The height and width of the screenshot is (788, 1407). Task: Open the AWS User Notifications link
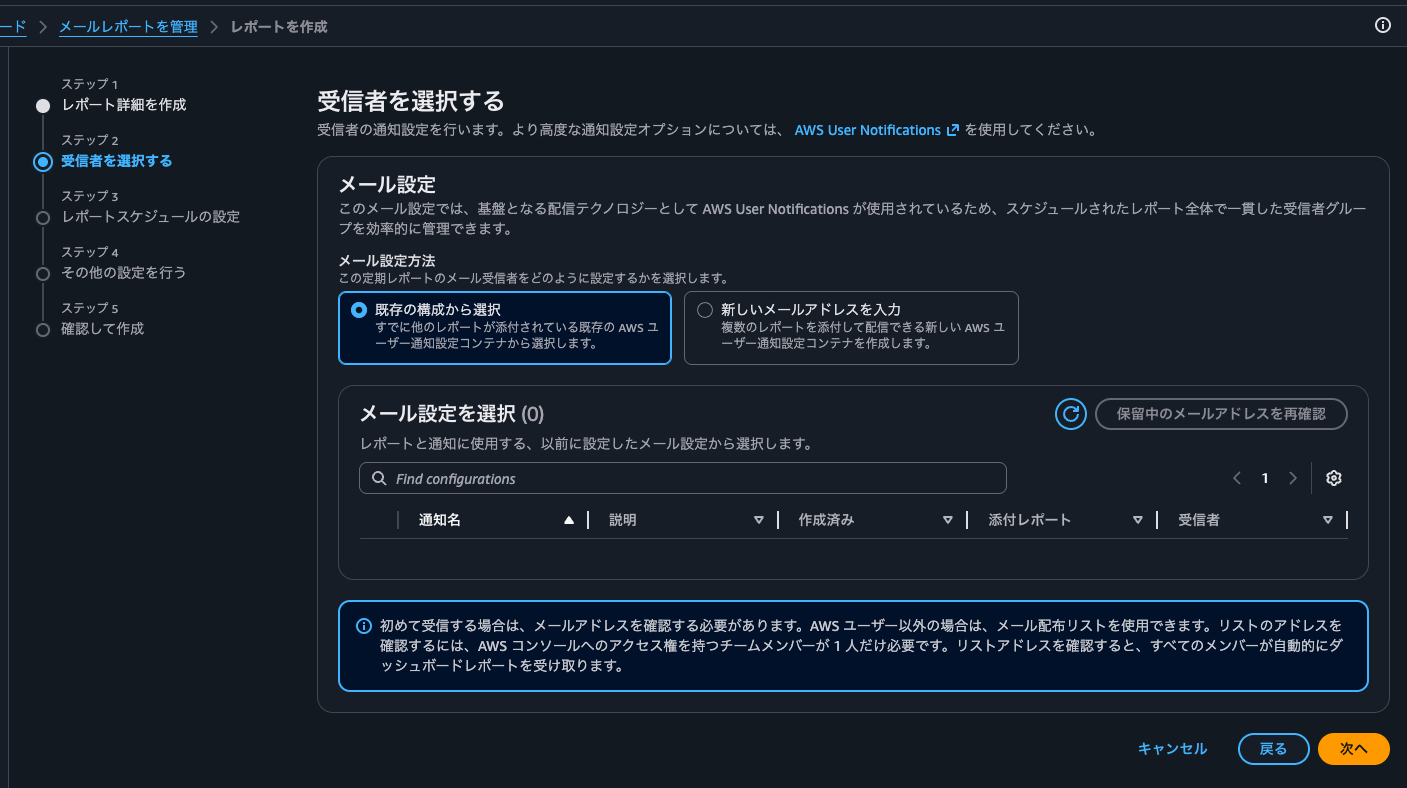pos(867,129)
